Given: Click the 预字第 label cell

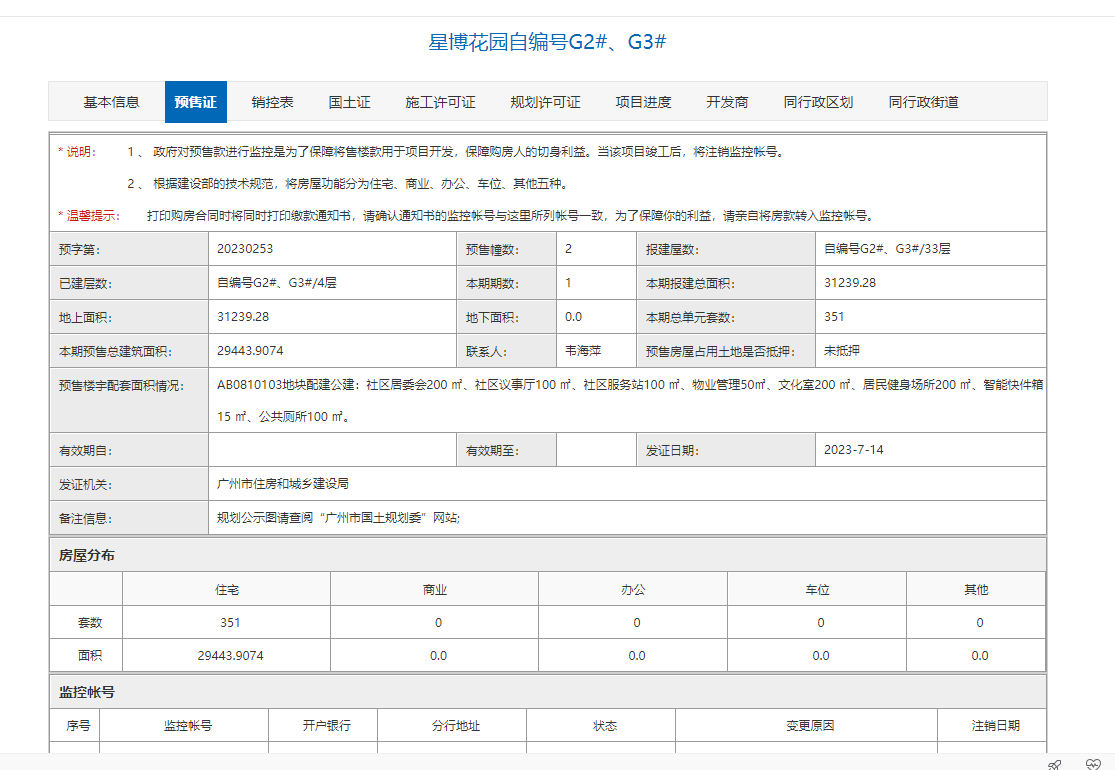Looking at the screenshot, I should point(129,250).
